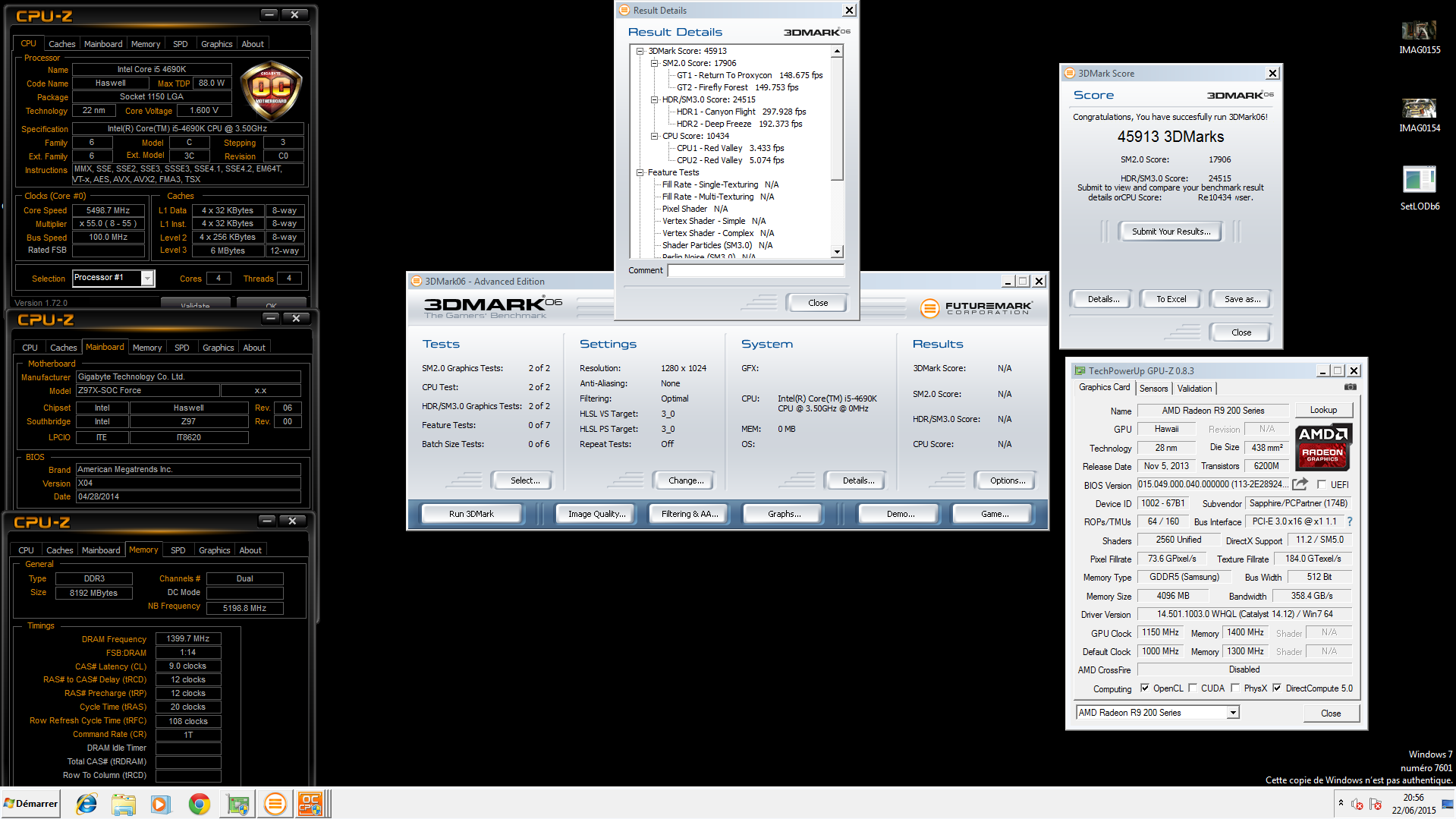Open Windows Explorer folder icon in taskbar
The width and height of the screenshot is (1456, 819).
pyautogui.click(x=123, y=804)
